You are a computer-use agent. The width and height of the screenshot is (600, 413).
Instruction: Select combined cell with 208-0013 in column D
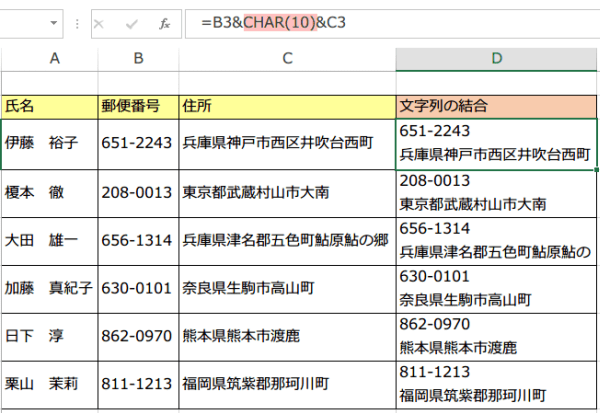point(496,193)
